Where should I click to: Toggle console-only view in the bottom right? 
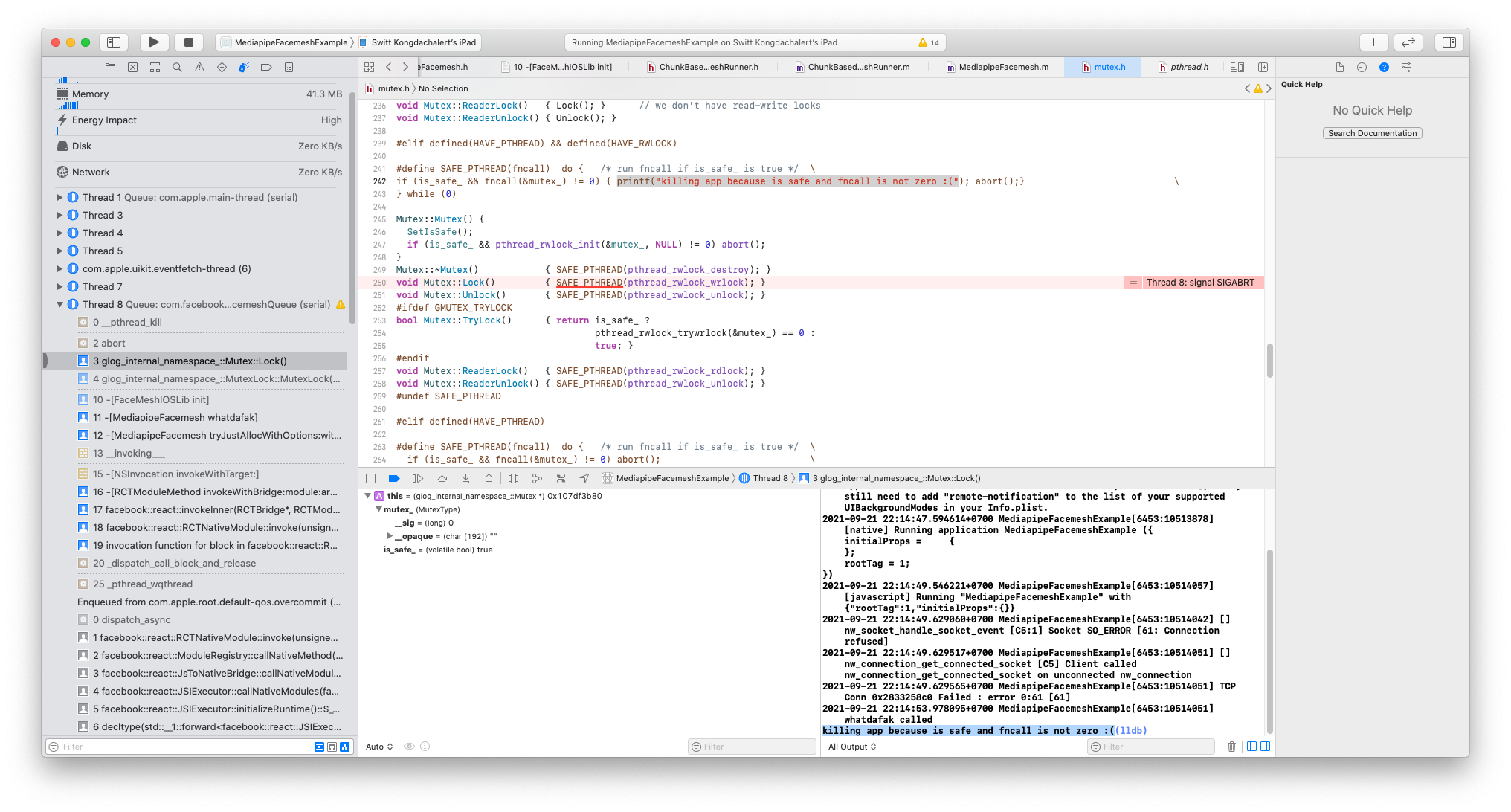tap(1265, 746)
